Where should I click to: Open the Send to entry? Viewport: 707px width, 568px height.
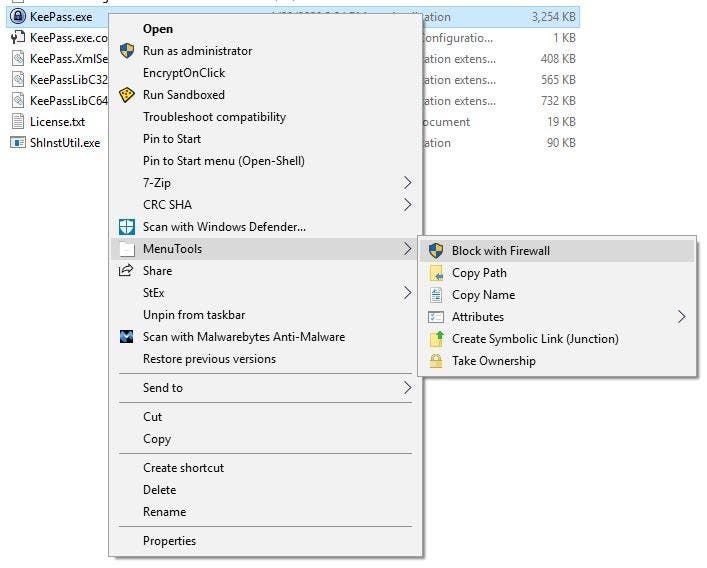pos(266,388)
